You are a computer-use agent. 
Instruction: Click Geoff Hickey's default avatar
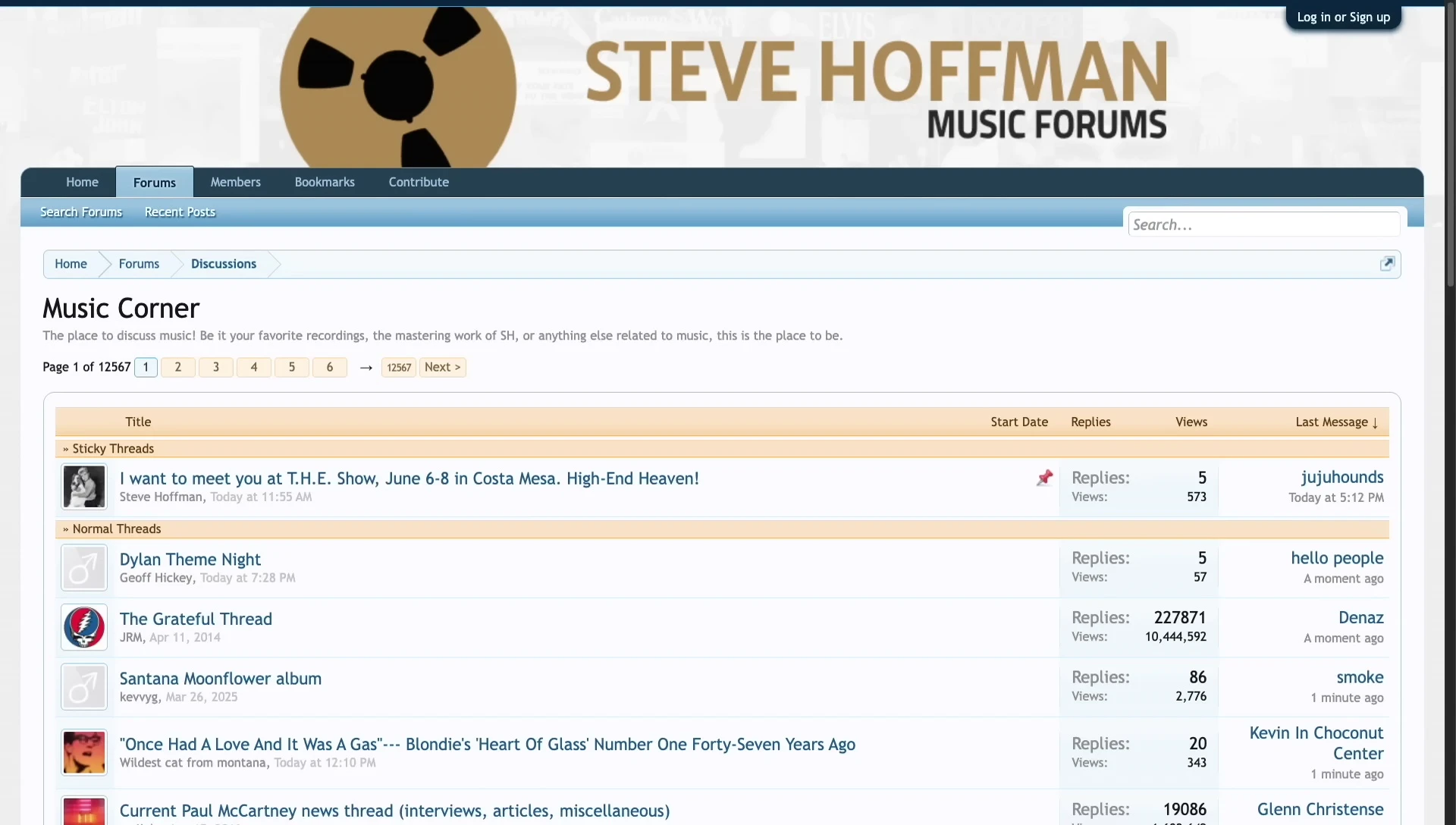[x=84, y=568]
